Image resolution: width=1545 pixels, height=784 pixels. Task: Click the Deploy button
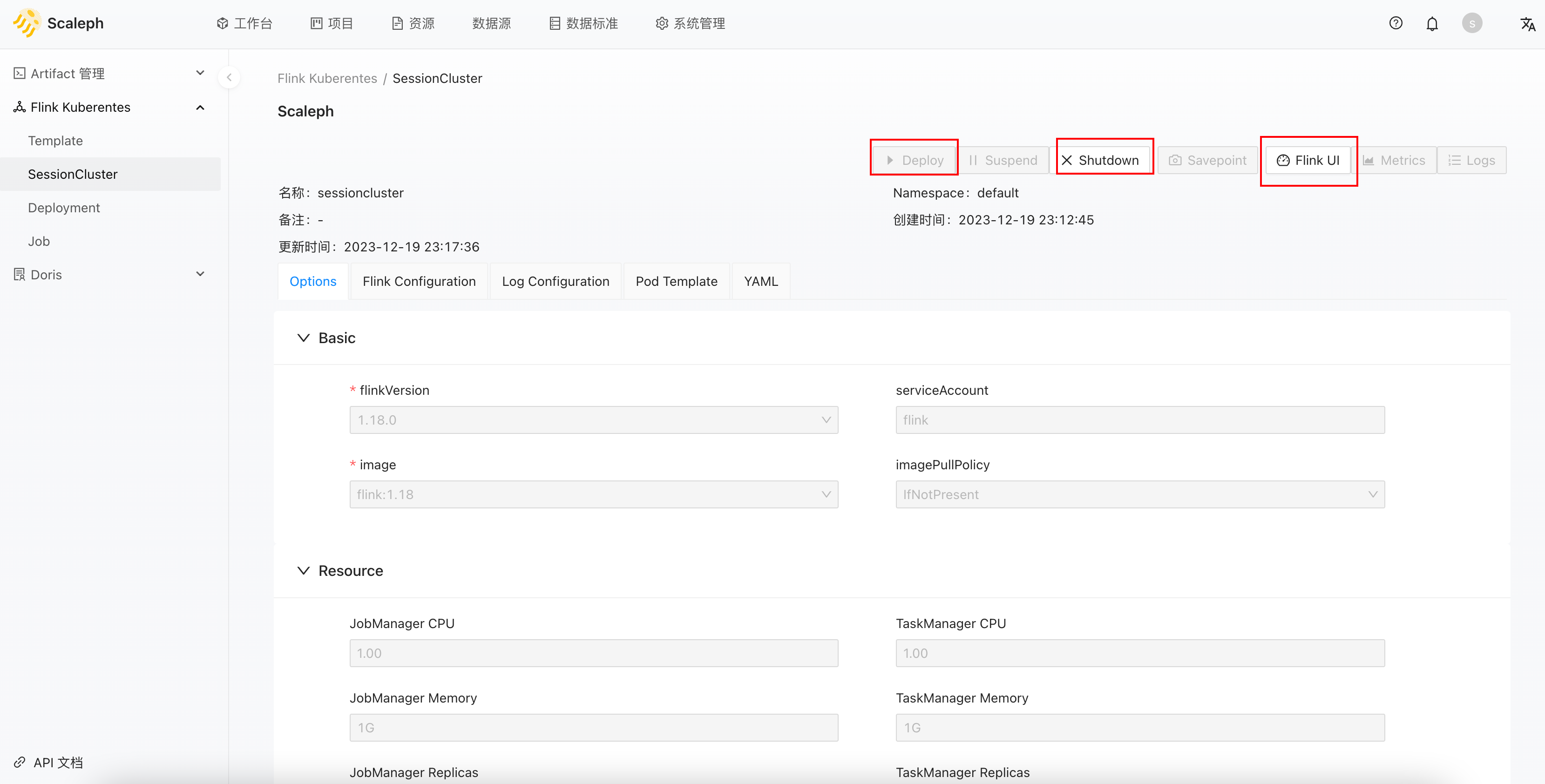point(915,160)
